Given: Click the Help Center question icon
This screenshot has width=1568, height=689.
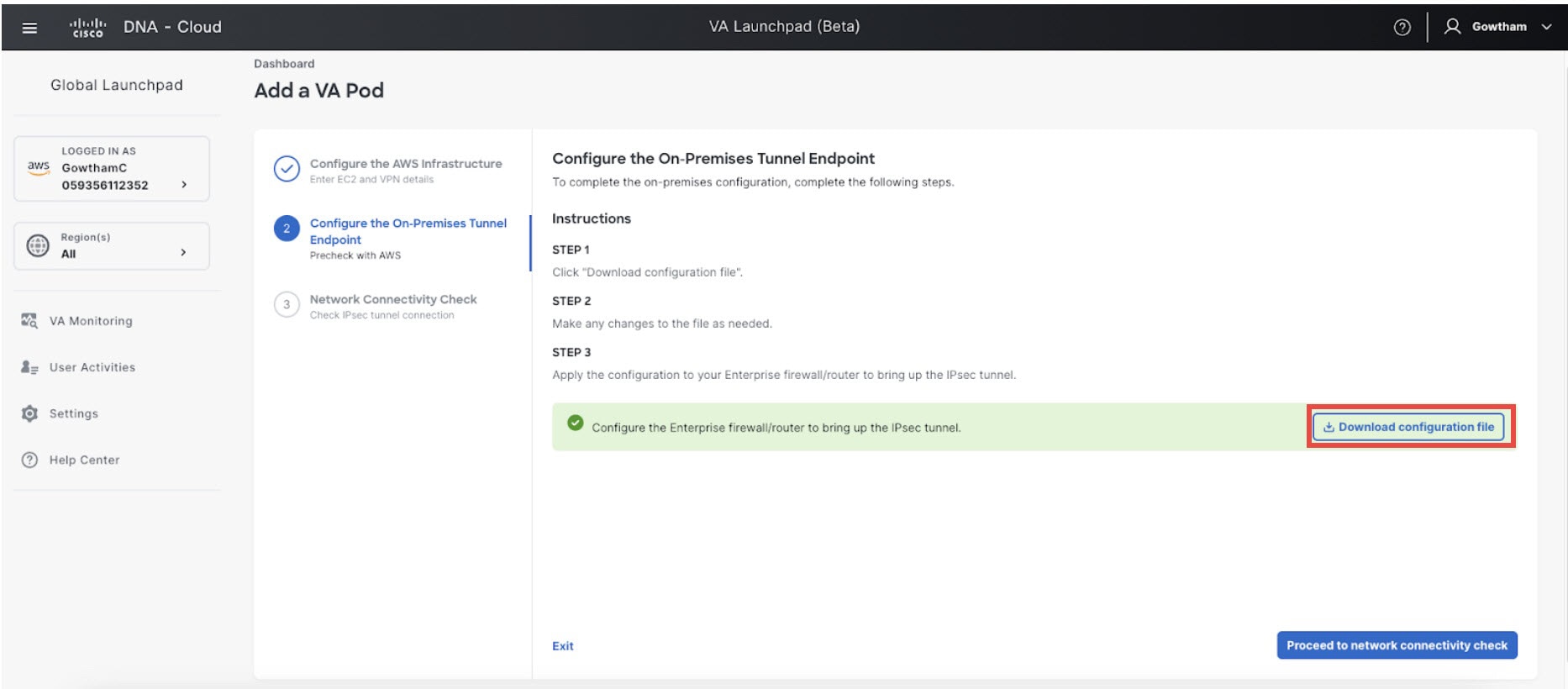Looking at the screenshot, I should pos(29,460).
